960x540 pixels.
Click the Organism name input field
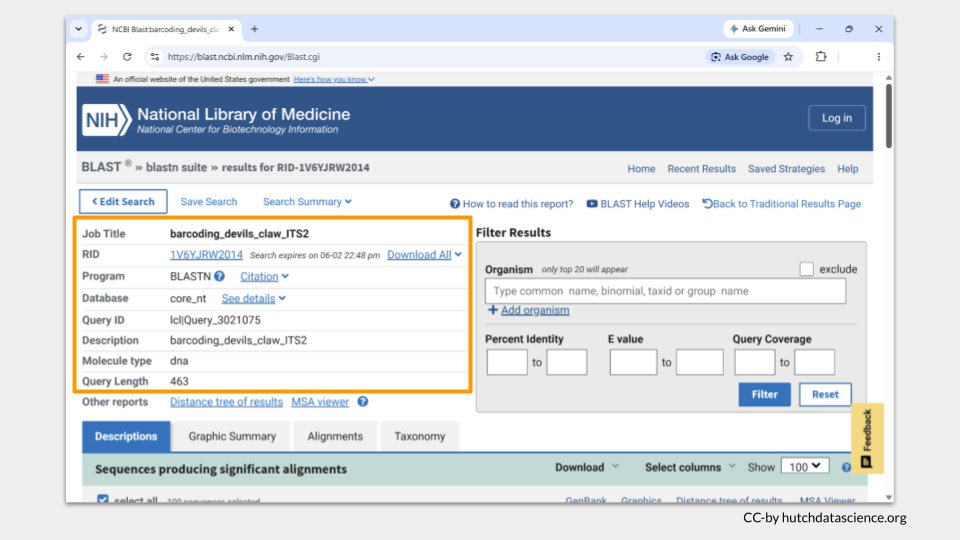point(666,291)
